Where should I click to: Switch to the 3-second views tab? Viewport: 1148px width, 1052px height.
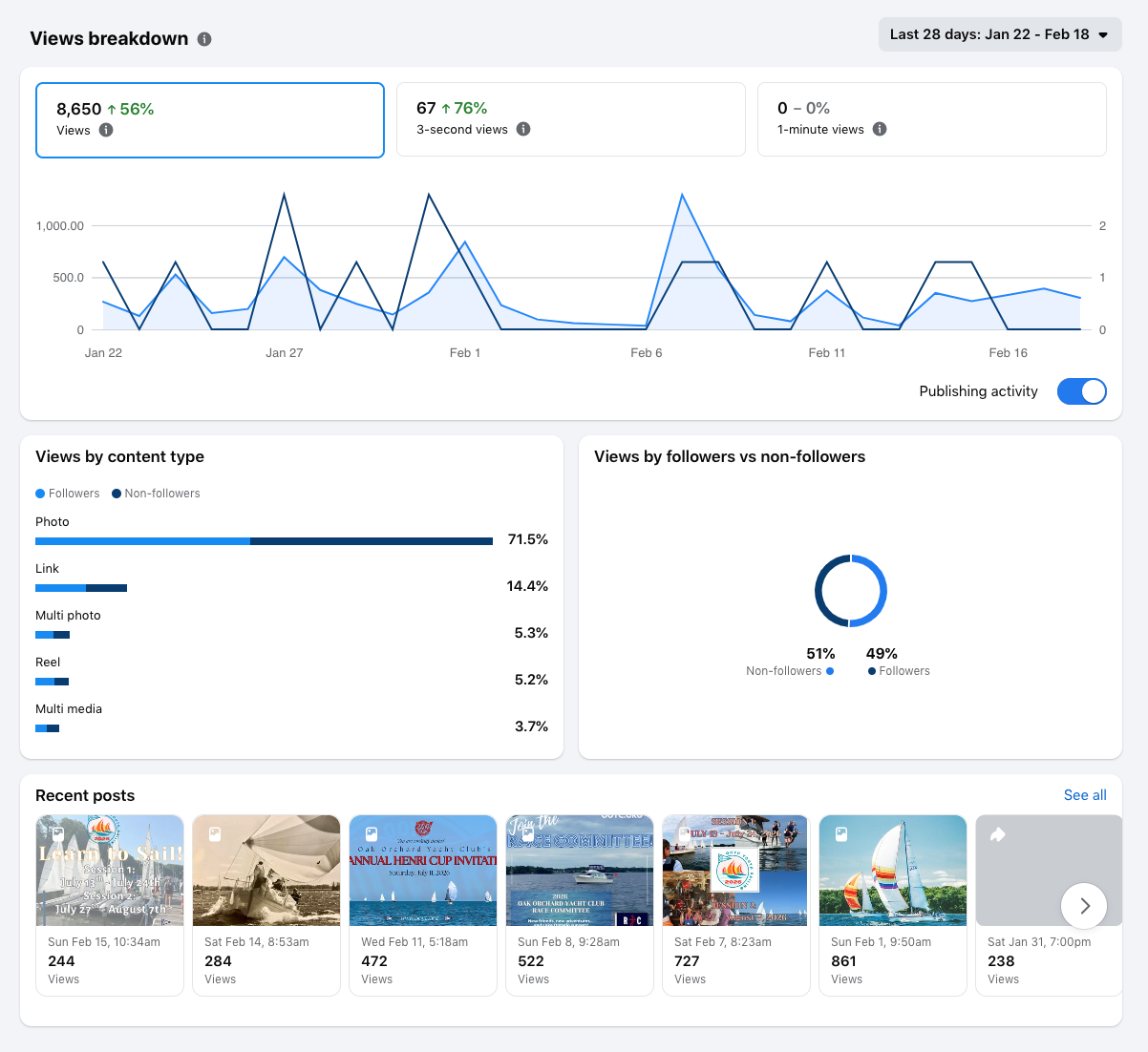click(x=570, y=119)
